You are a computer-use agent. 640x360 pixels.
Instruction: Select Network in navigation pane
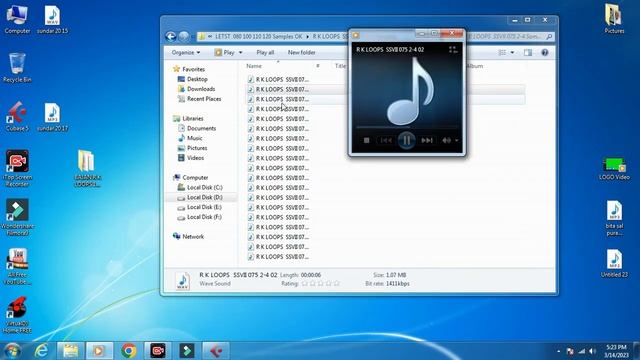(x=193, y=237)
